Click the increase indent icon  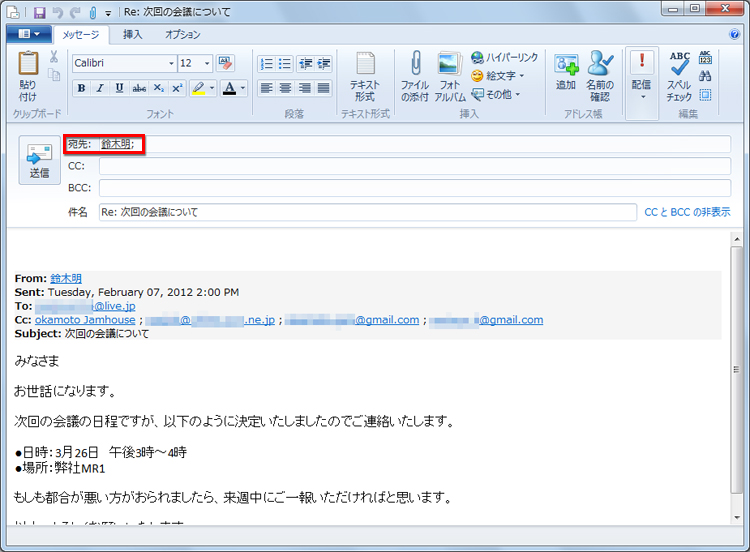tap(324, 64)
